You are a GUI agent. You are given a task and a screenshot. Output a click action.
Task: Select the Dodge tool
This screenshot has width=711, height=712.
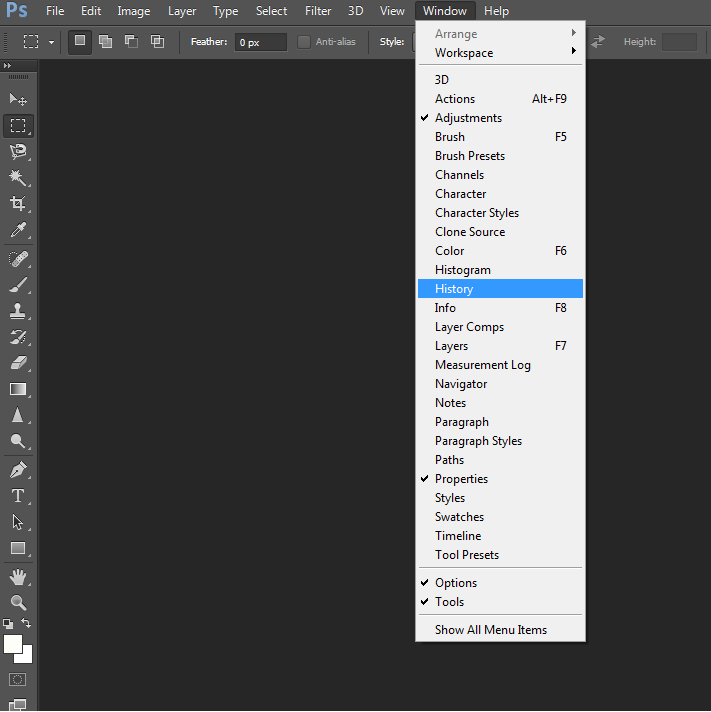point(18,441)
